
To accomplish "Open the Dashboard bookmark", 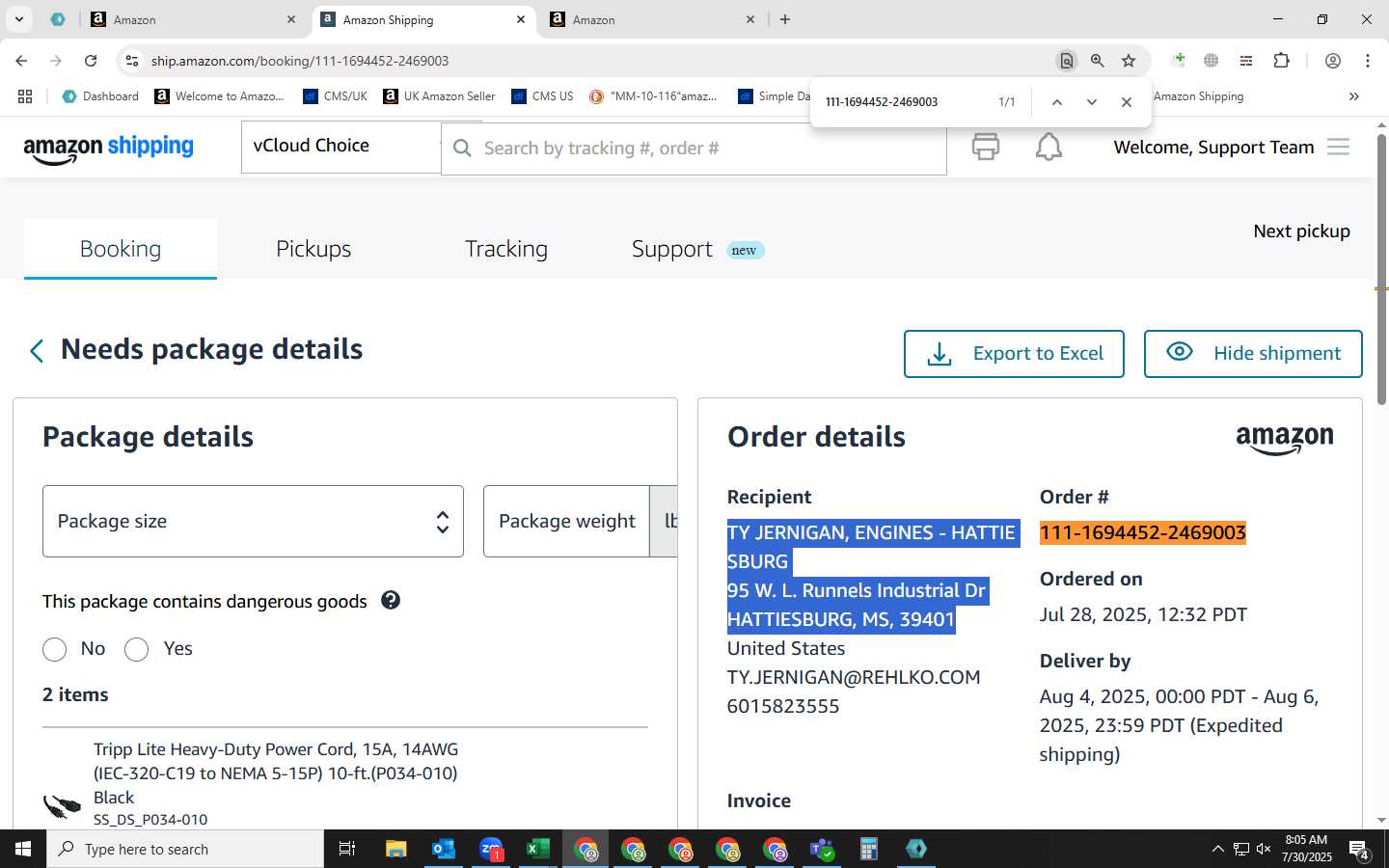I will [x=100, y=96].
